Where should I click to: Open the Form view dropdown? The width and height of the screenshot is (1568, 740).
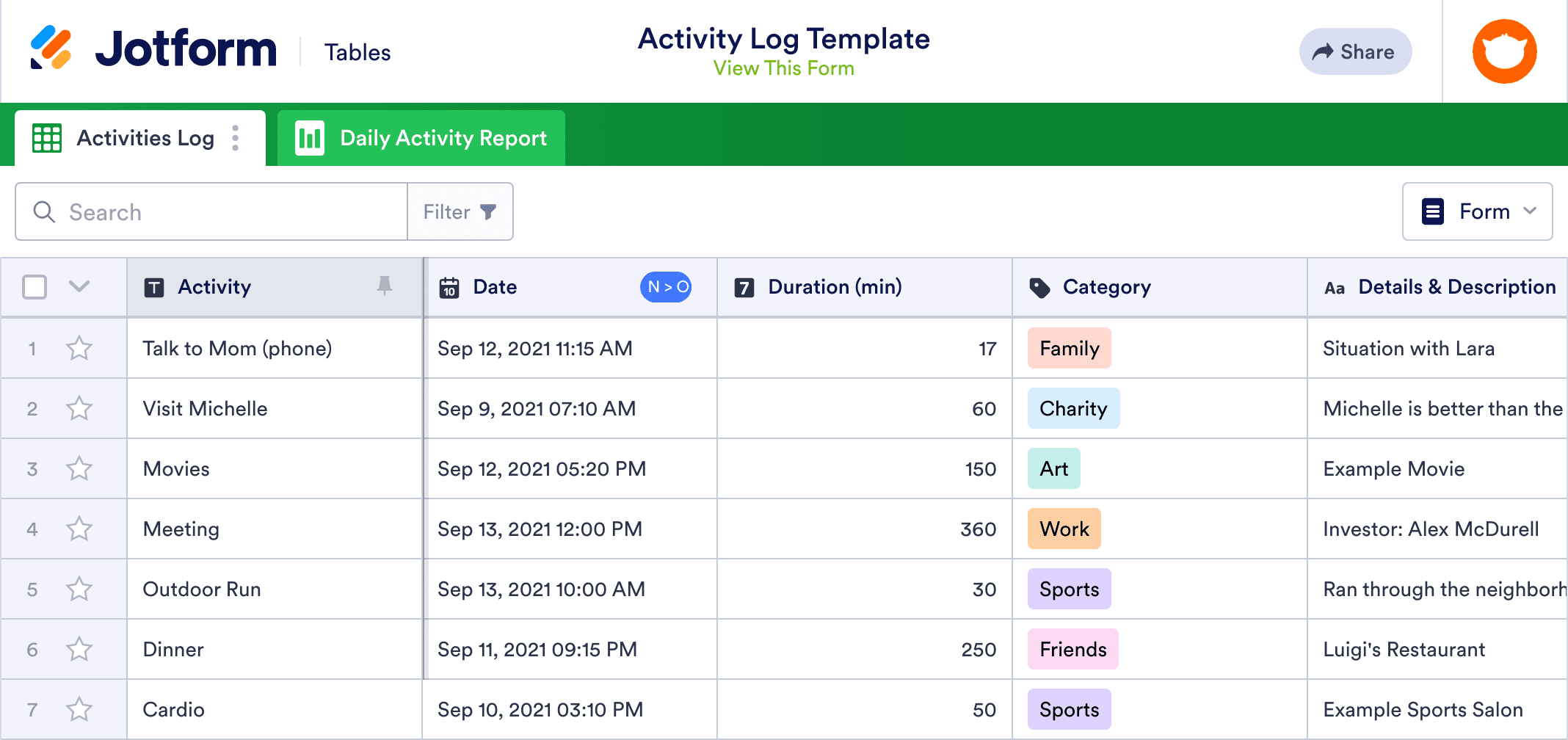point(1477,211)
